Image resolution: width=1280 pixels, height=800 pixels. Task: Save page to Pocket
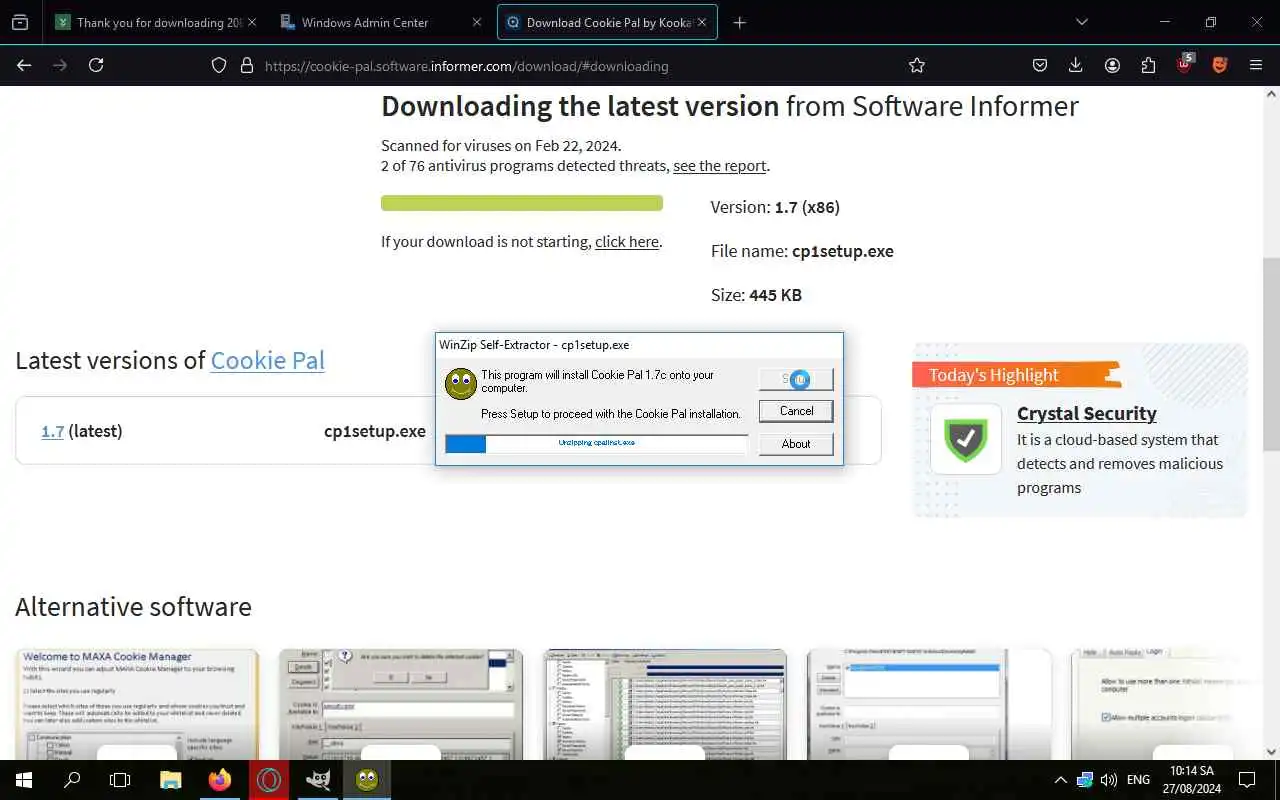(x=1040, y=65)
